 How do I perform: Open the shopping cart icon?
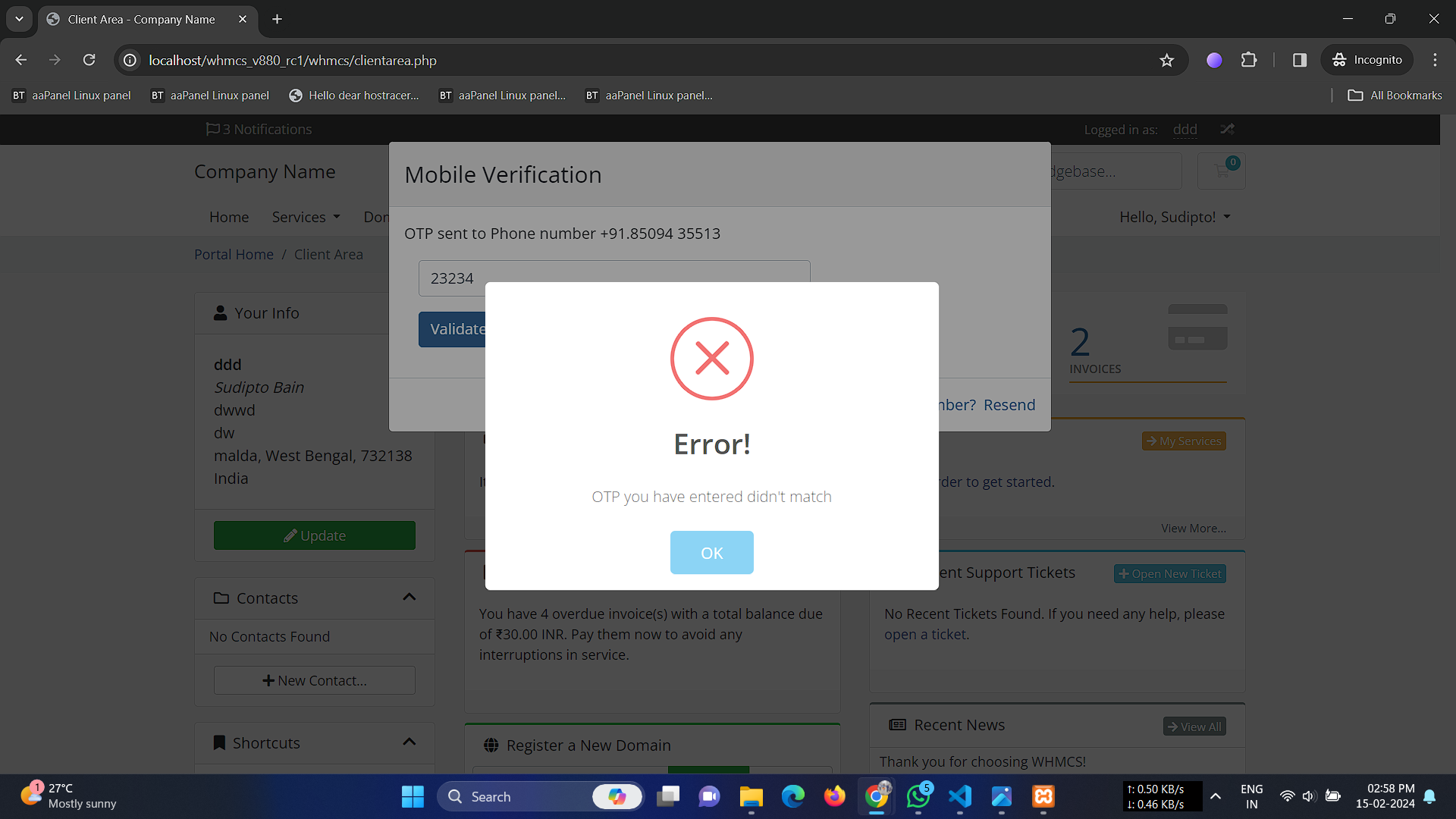[x=1221, y=171]
